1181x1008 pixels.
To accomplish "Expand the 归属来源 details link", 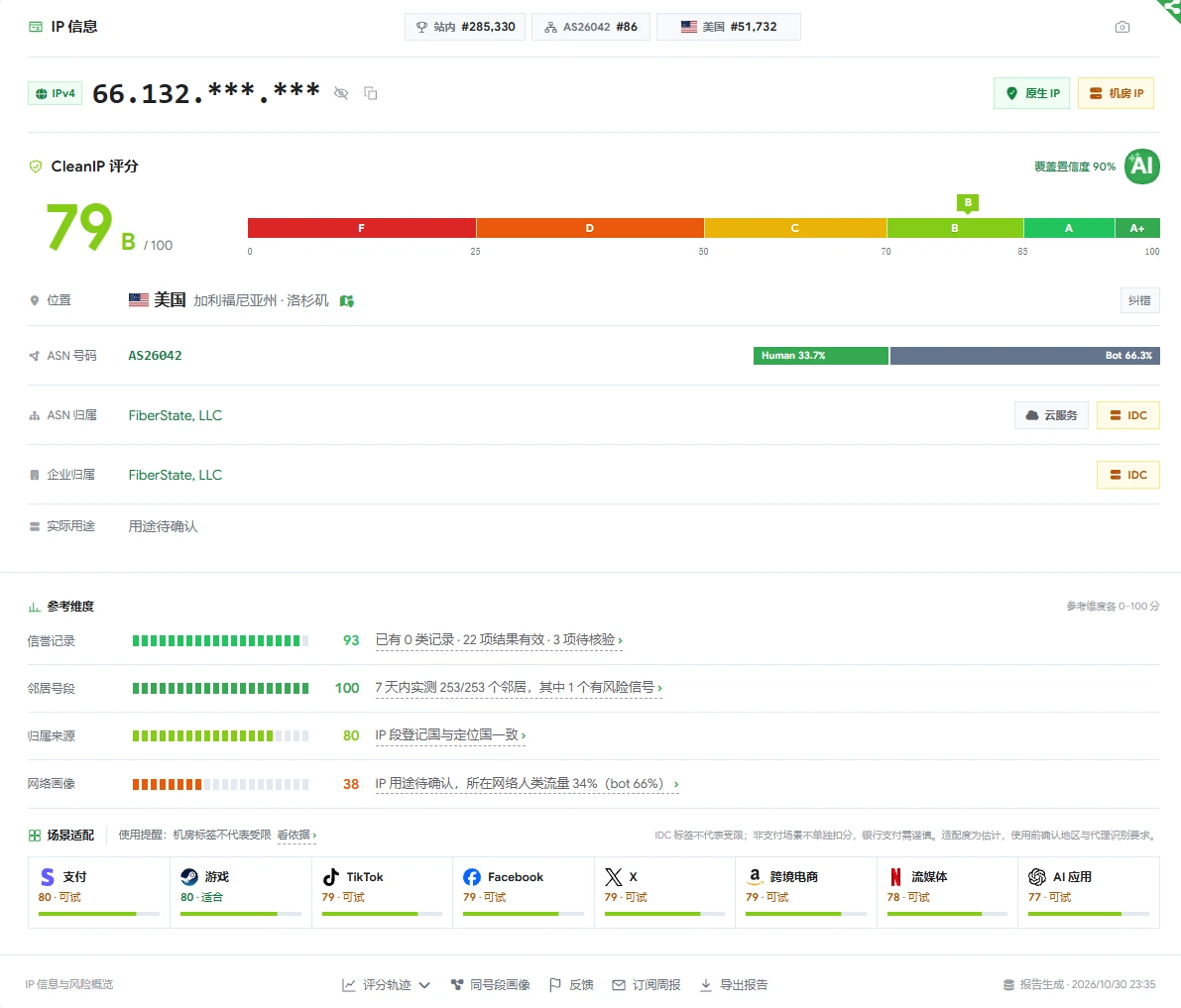I will click(450, 734).
